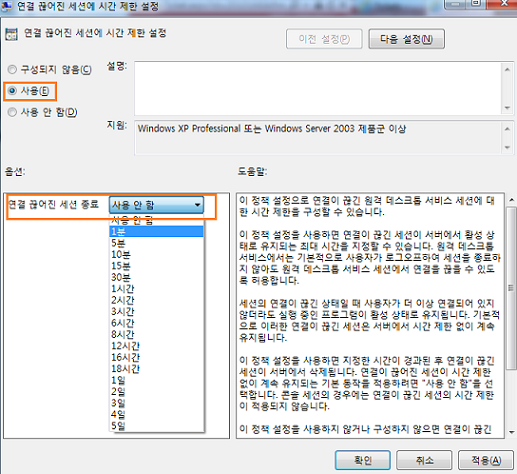Click the 다음 설정(N) button

(x=406, y=39)
